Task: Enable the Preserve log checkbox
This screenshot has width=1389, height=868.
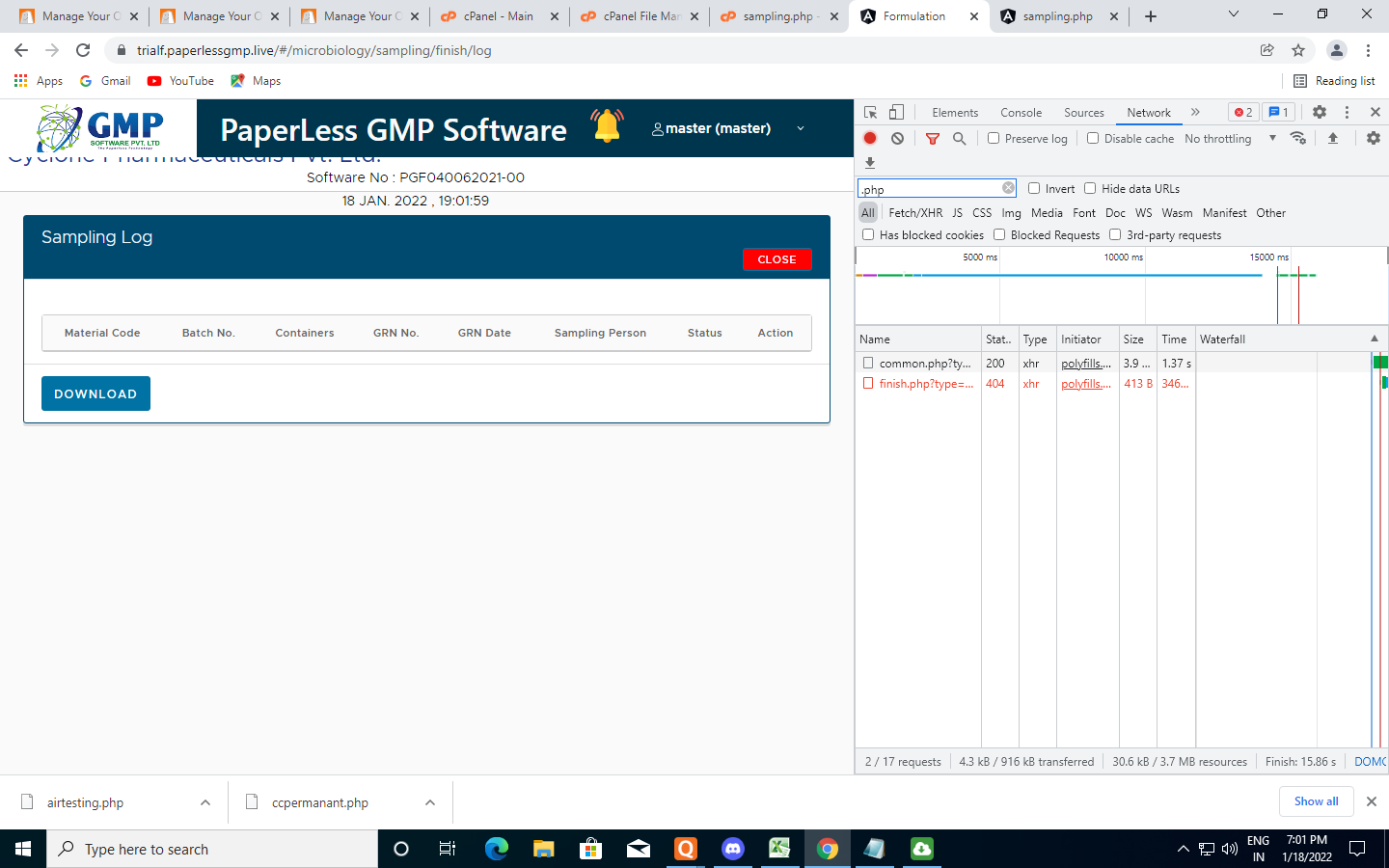Action: 994,138
